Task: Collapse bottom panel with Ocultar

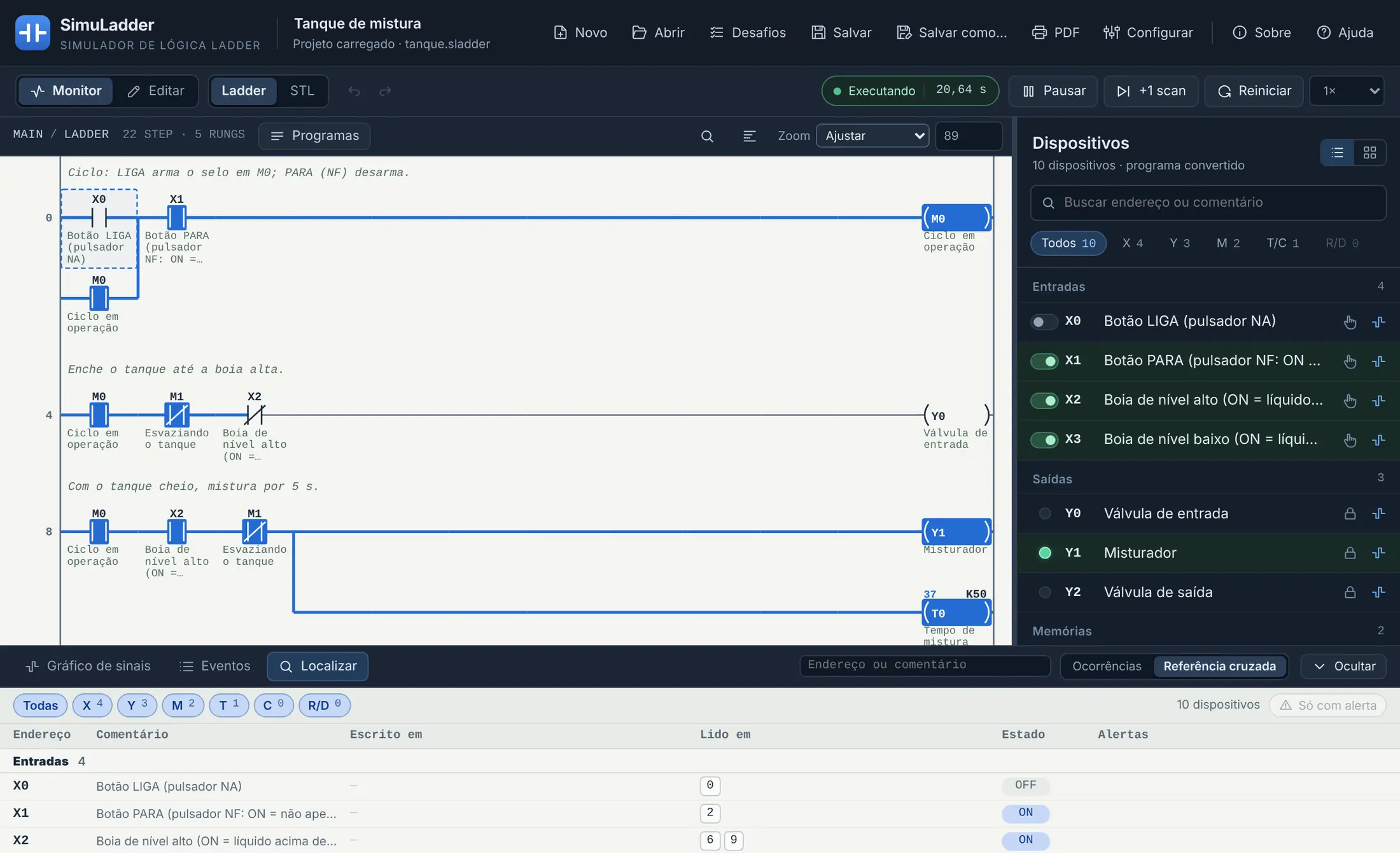Action: 1343,667
